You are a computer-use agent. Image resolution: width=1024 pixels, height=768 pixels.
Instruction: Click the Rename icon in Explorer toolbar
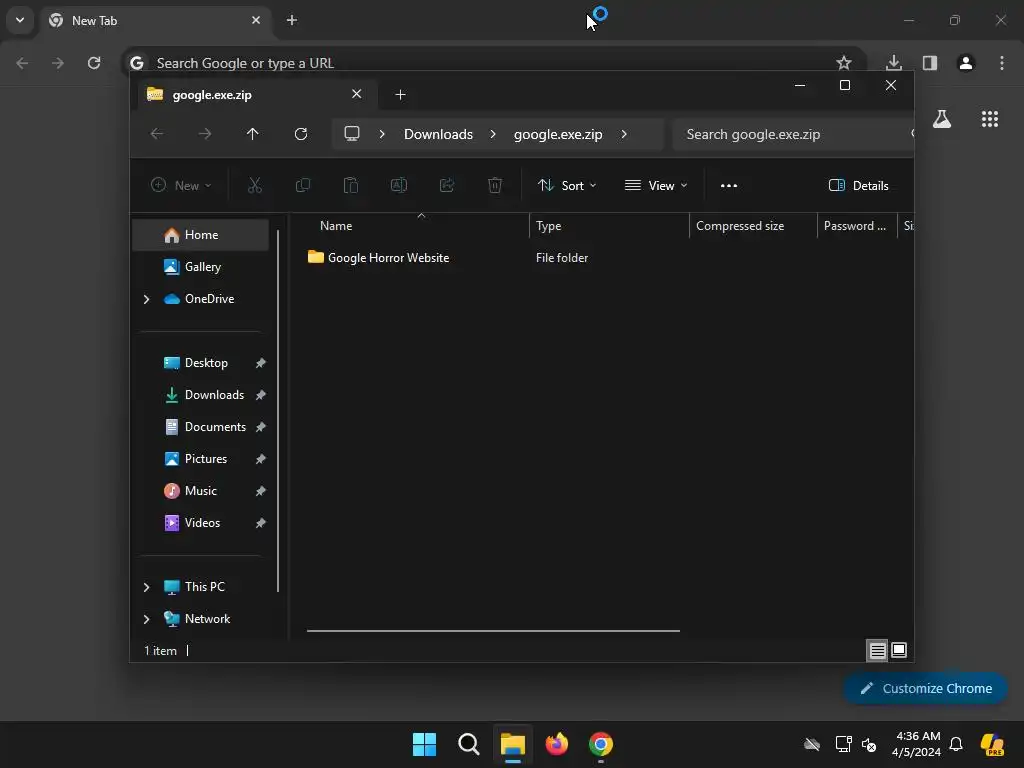[x=399, y=185]
